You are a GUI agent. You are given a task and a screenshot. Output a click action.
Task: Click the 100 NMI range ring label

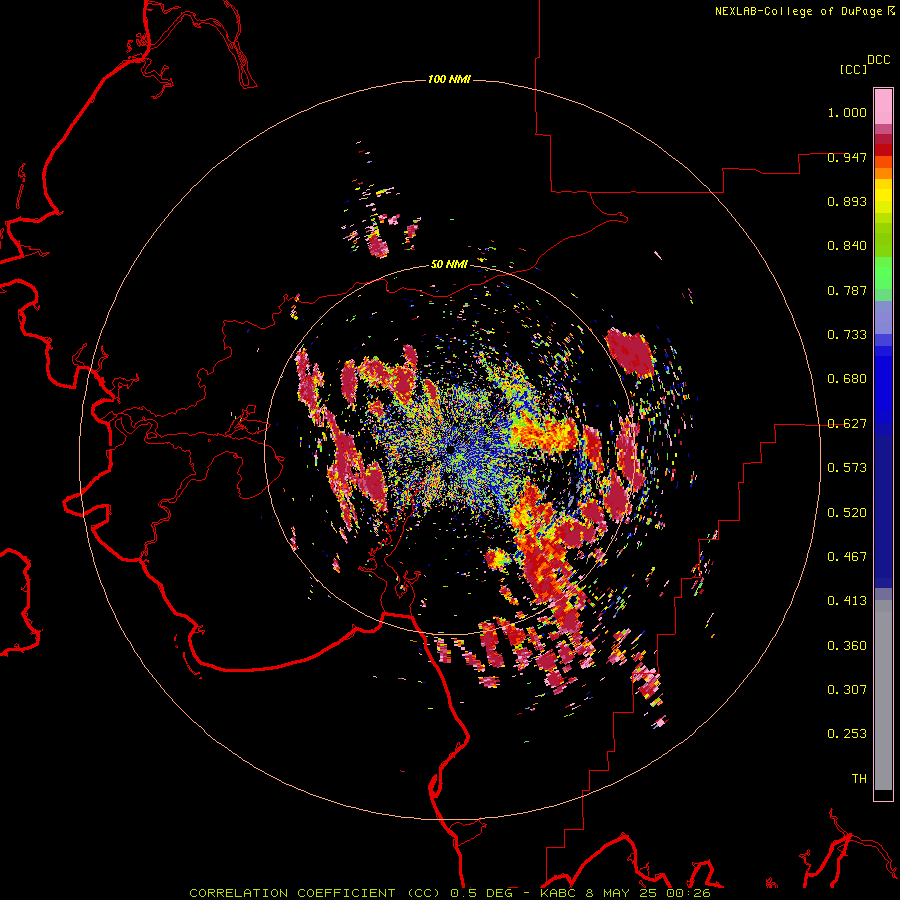[x=449, y=79]
